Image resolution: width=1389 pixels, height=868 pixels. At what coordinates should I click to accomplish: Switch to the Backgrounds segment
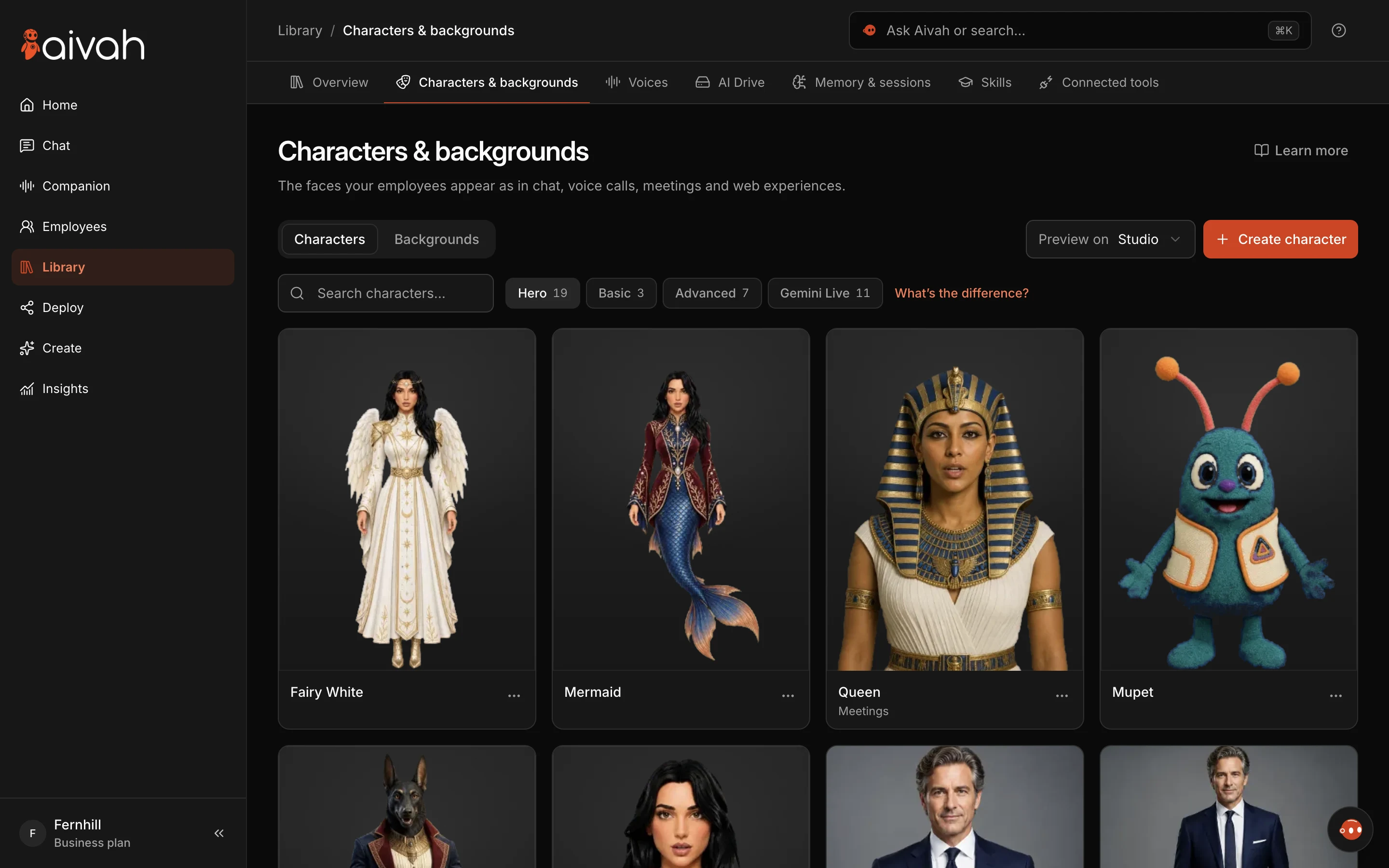436,239
